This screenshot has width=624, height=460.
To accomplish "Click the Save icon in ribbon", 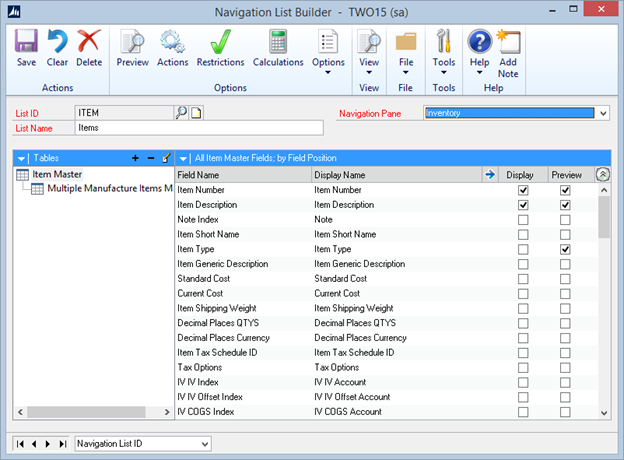I will click(x=26, y=41).
